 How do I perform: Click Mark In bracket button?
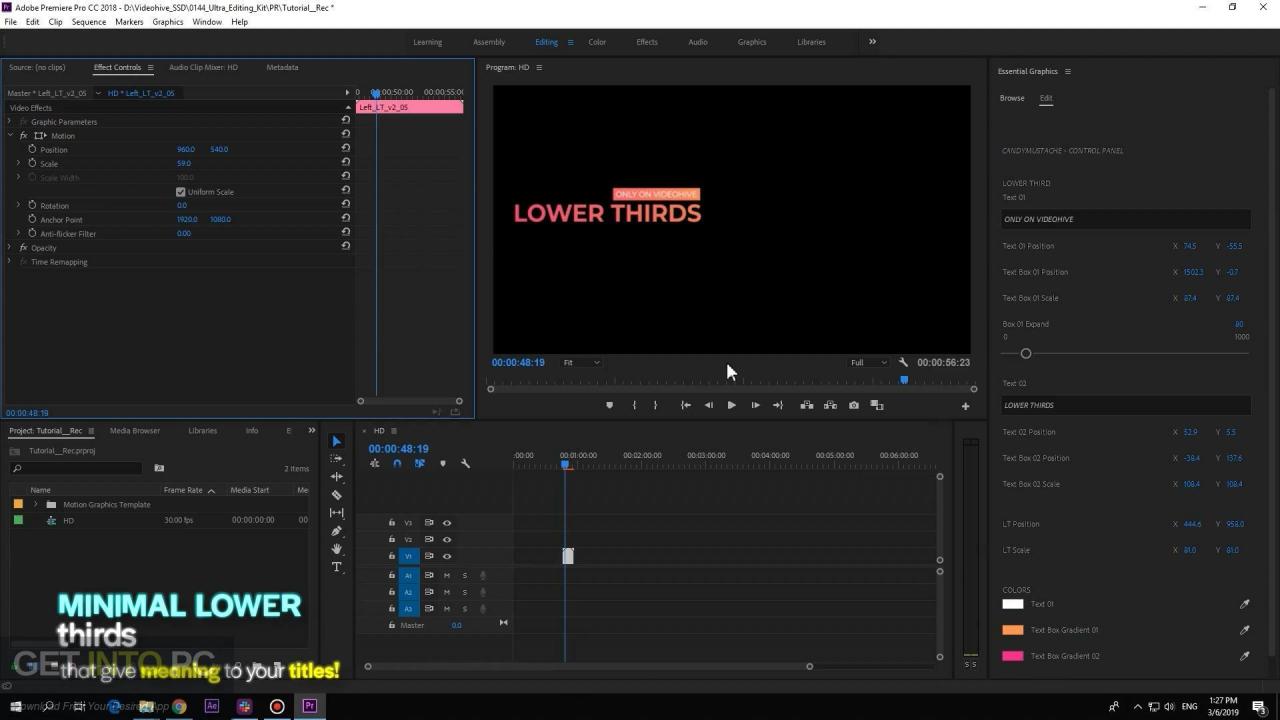[x=634, y=405]
